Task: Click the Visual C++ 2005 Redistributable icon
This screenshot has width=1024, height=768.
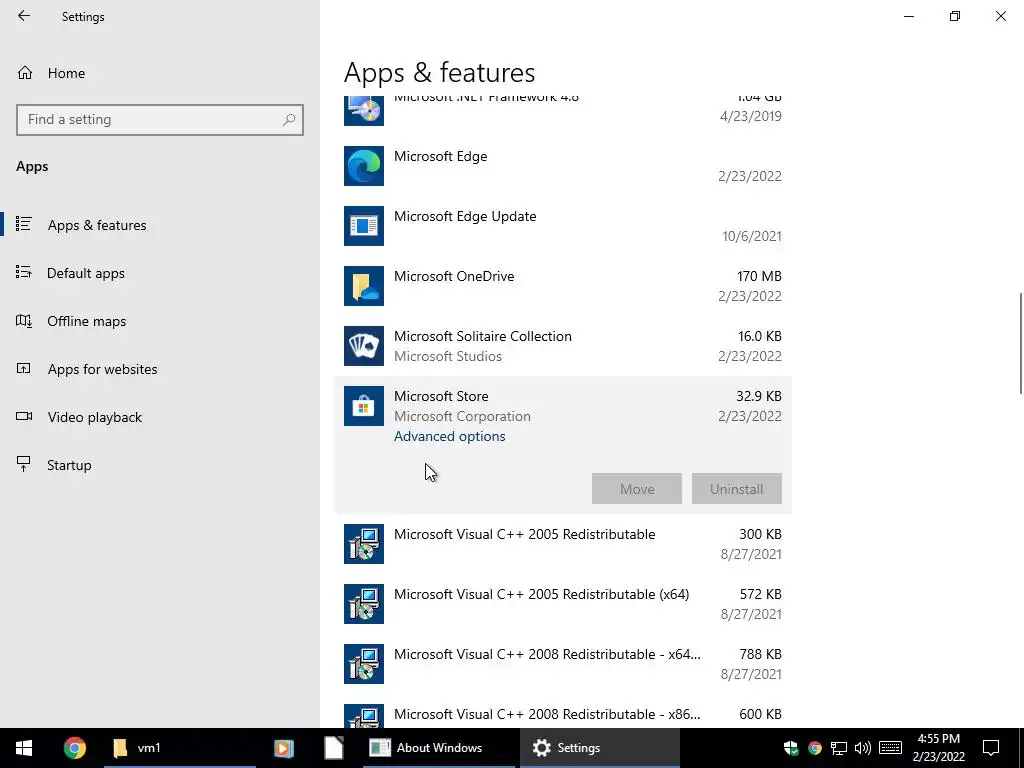Action: click(364, 544)
